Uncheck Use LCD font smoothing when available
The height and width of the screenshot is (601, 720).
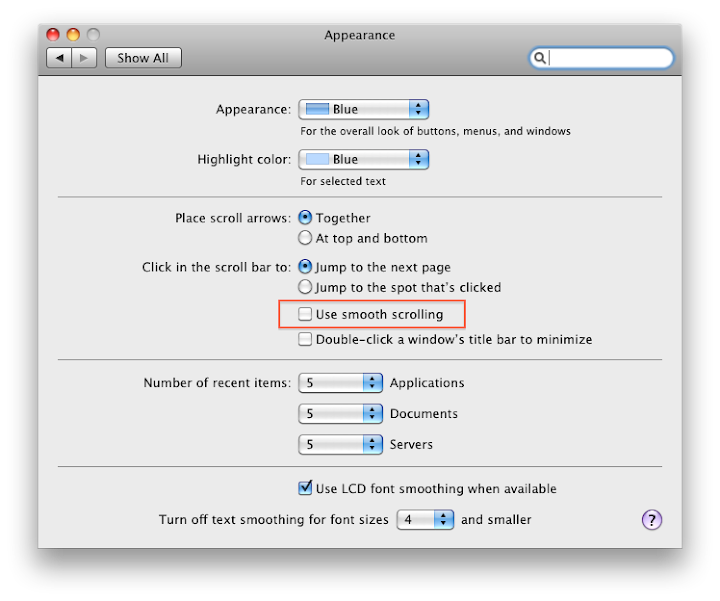[305, 488]
